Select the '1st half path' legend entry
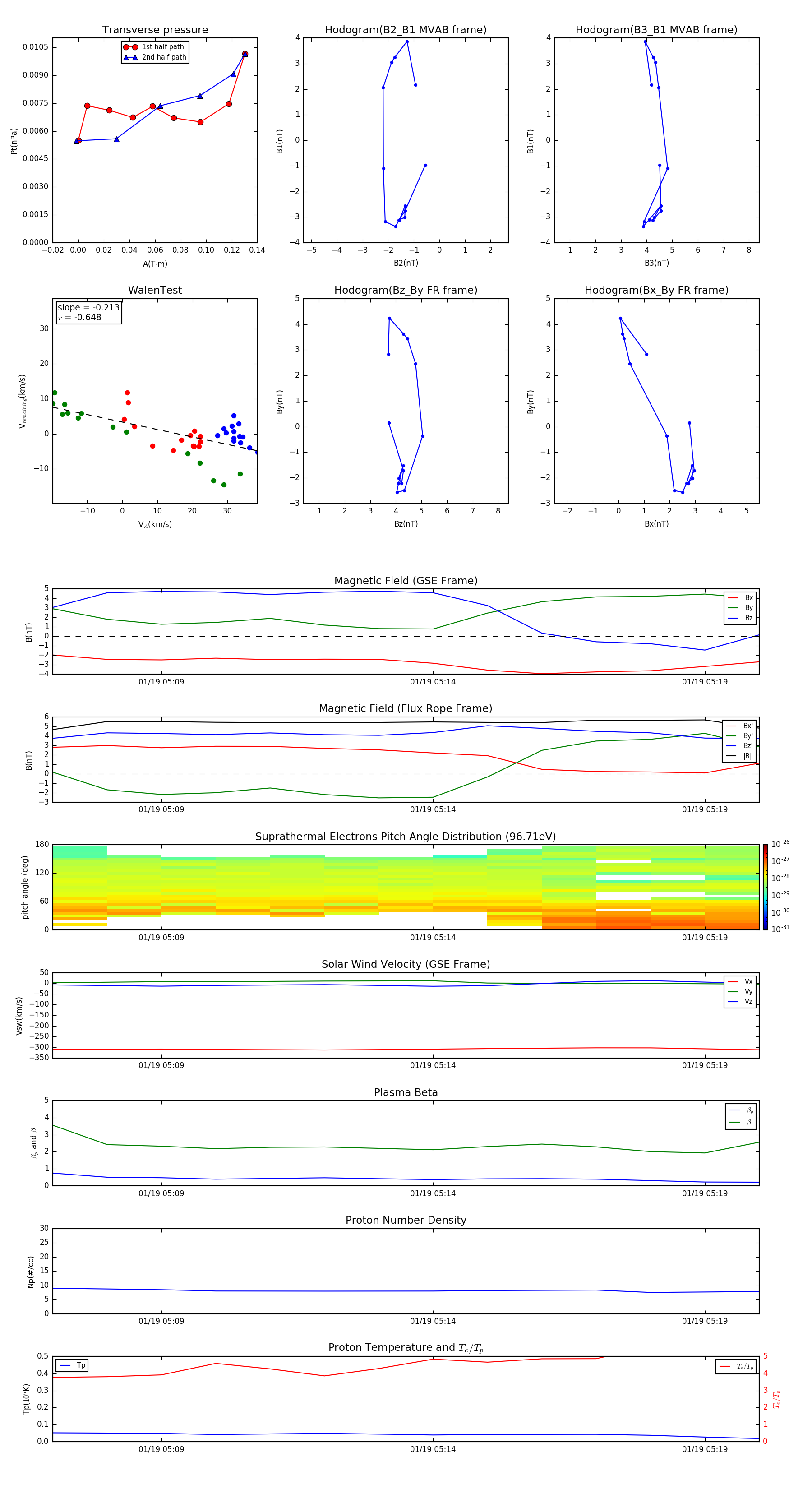 (155, 47)
